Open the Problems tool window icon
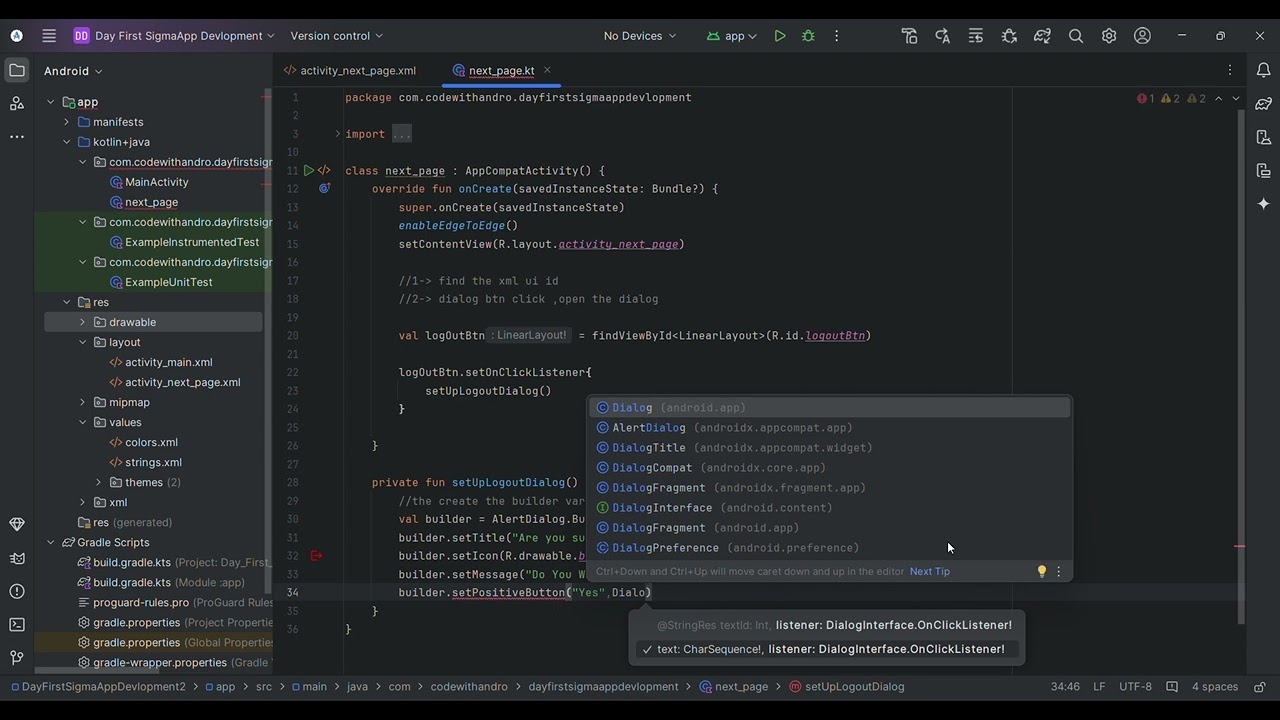 coord(17,591)
